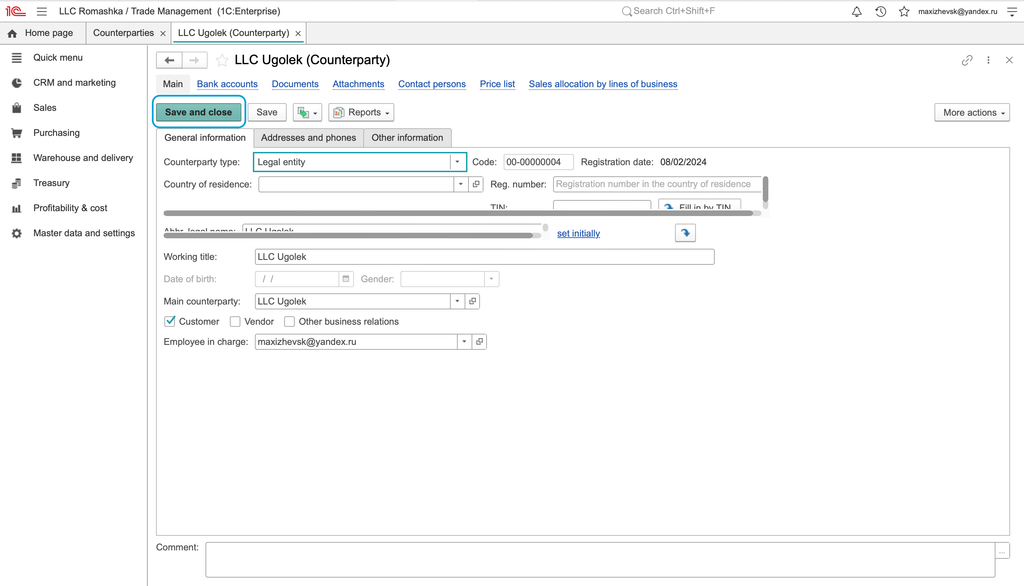This screenshot has width=1024, height=586.
Task: Copy link to this counterparty icon
Action: click(967, 60)
